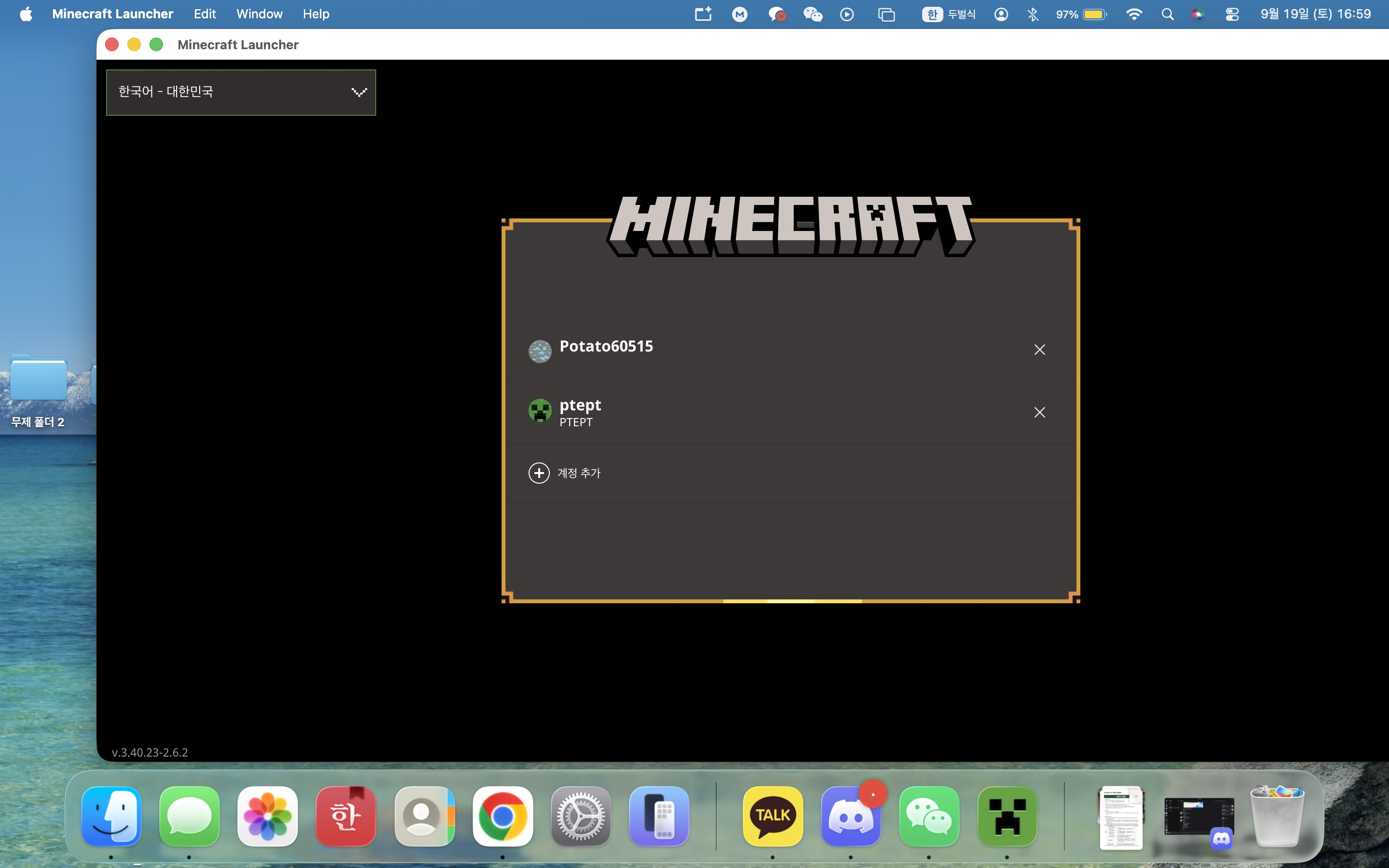The image size is (1389, 868).
Task: Select the Potato60515 account
Action: click(790, 349)
